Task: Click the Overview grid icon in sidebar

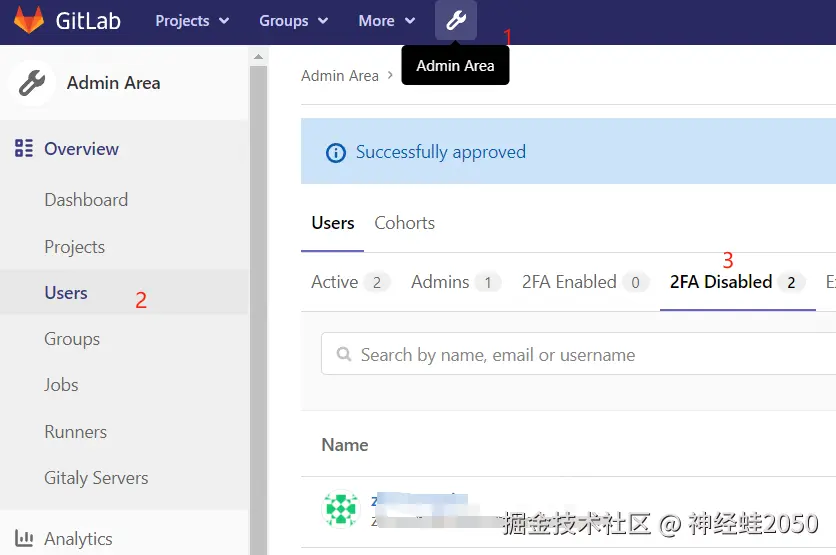Action: point(24,148)
